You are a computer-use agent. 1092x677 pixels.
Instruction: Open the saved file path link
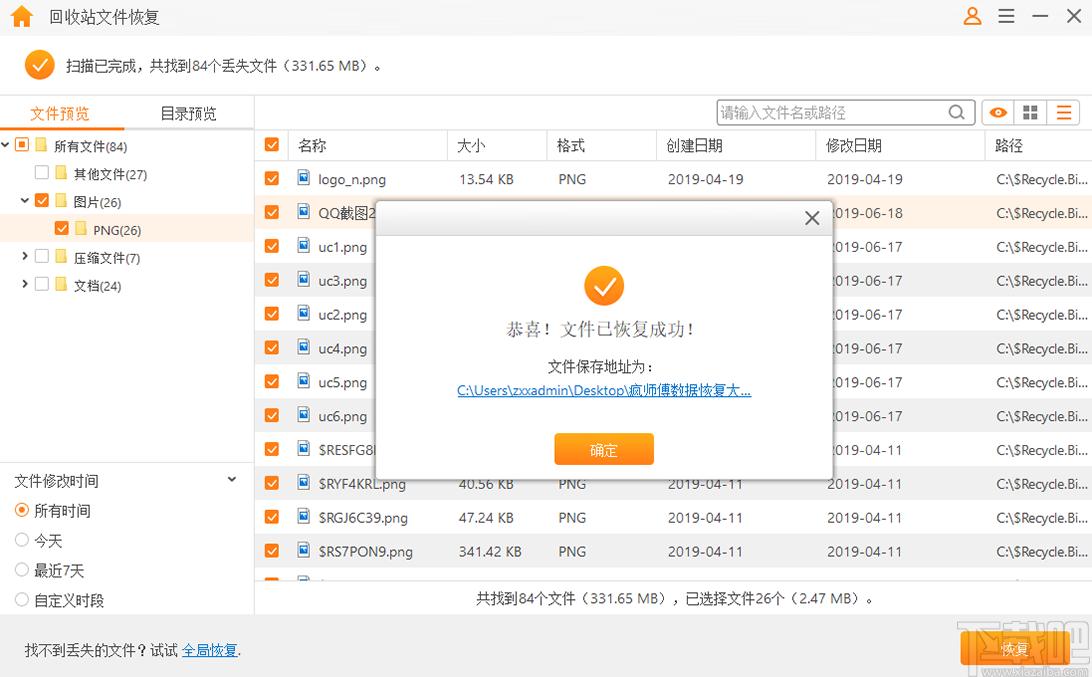[604, 391]
